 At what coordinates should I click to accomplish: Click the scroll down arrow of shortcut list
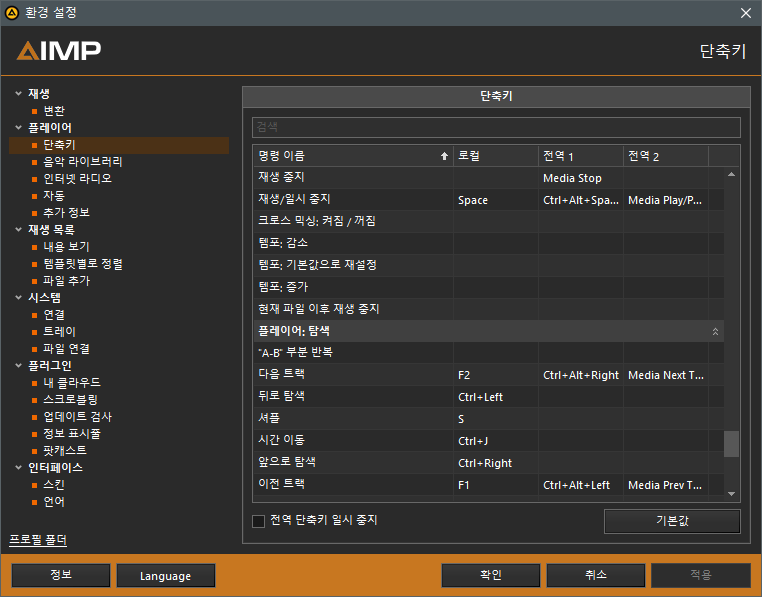731,494
